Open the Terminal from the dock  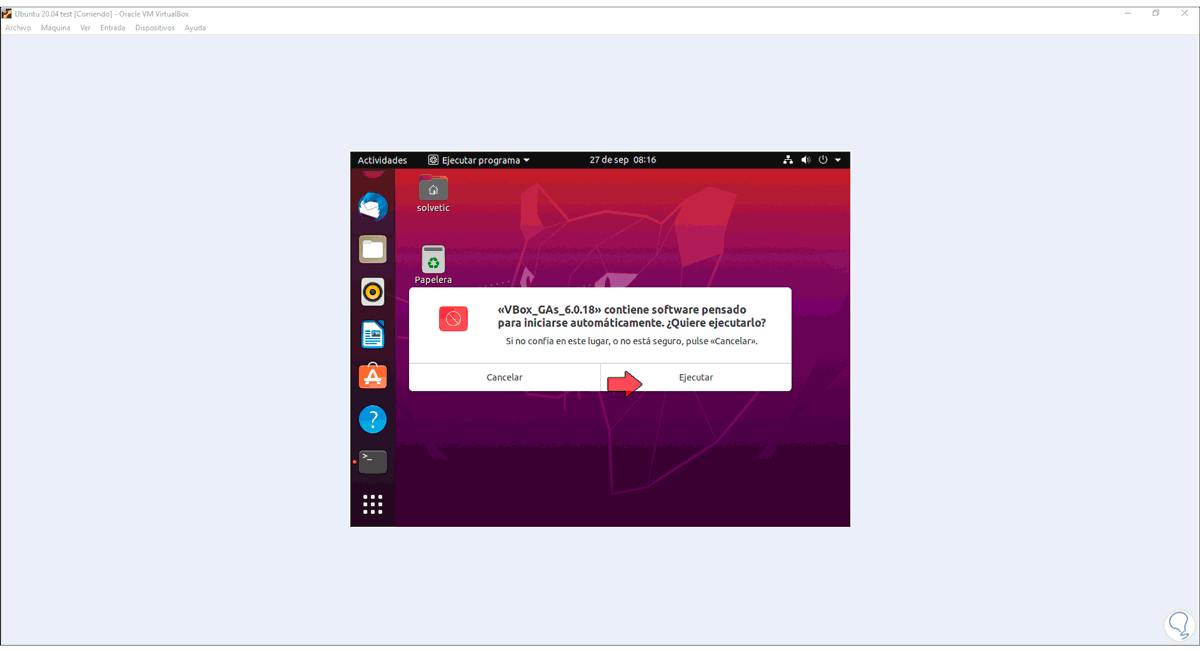click(x=373, y=461)
